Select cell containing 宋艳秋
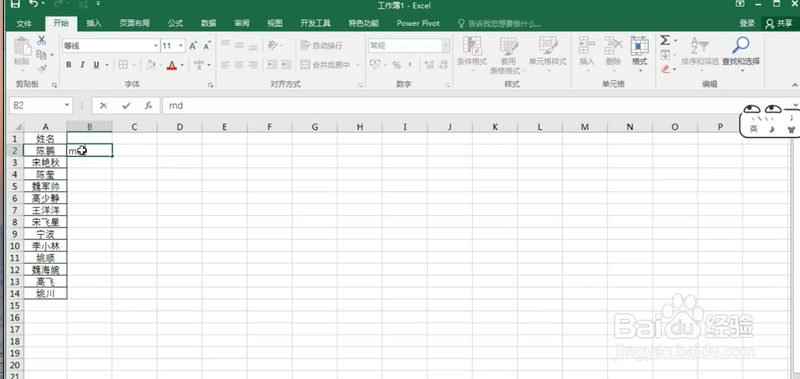The height and width of the screenshot is (379, 800). pyautogui.click(x=45, y=163)
